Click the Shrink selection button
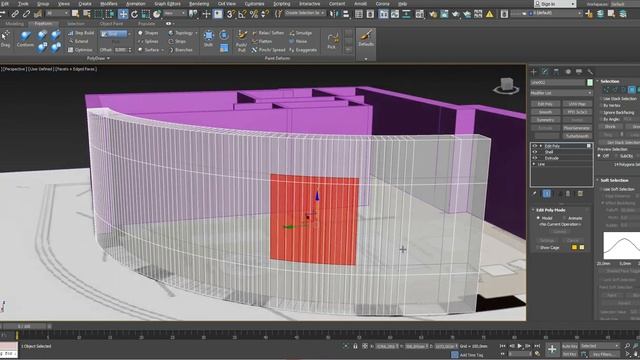 610,127
